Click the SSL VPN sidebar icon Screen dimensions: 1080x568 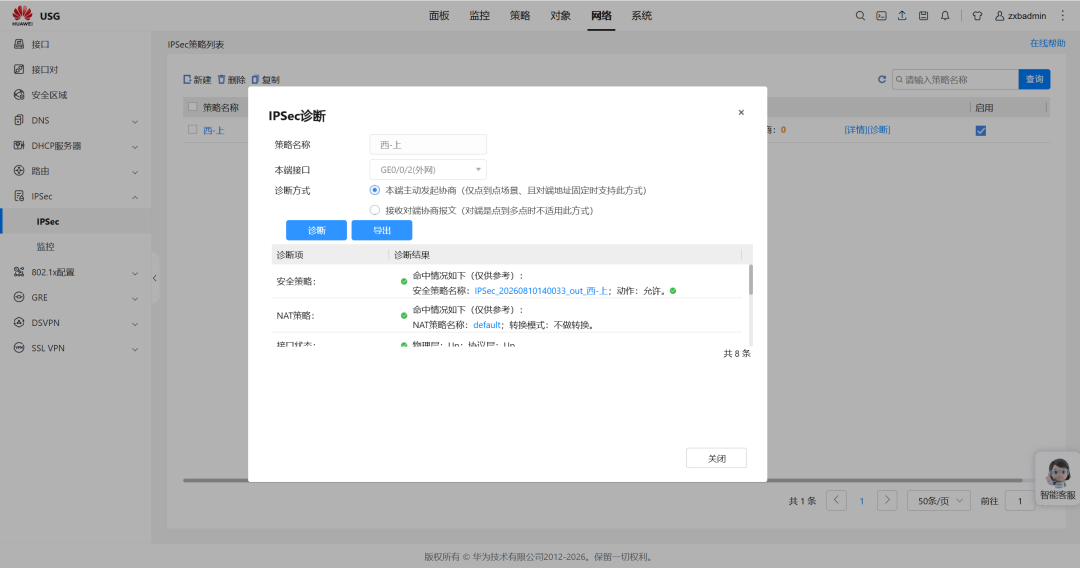19,348
